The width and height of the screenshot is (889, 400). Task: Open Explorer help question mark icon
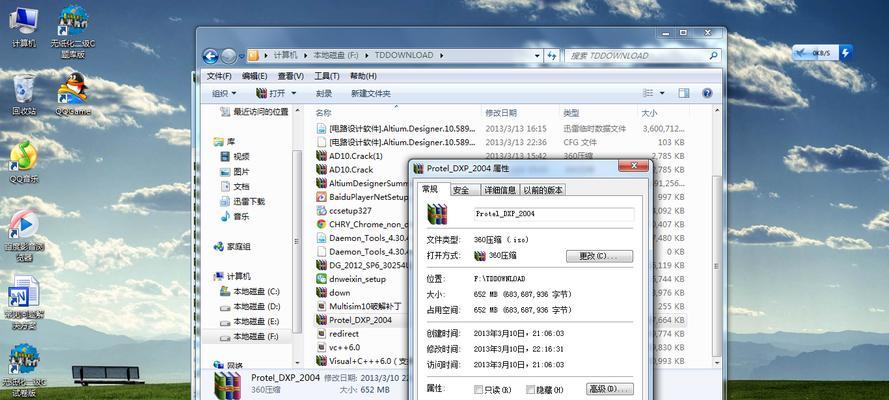(707, 93)
